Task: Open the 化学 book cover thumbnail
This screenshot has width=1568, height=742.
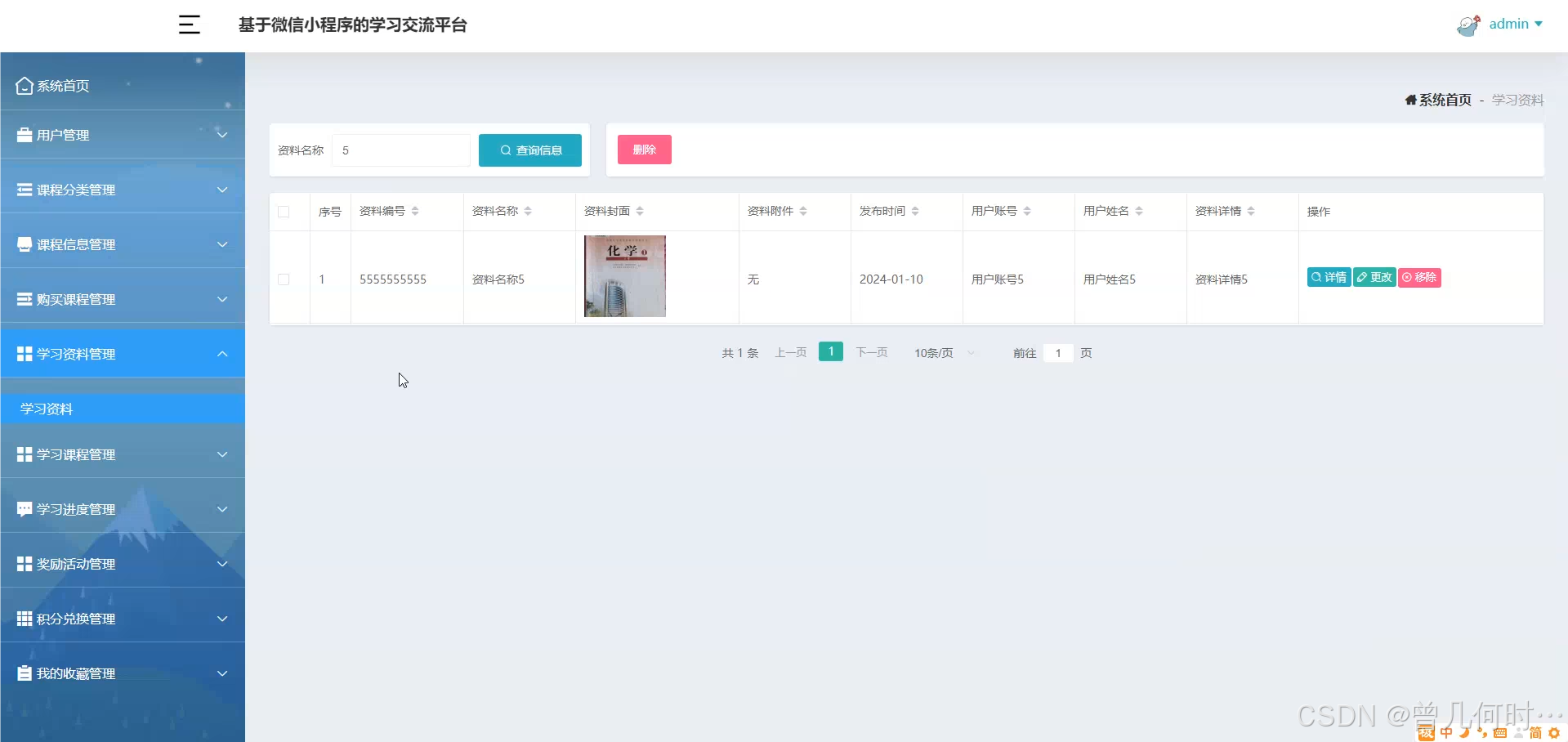Action: click(625, 276)
